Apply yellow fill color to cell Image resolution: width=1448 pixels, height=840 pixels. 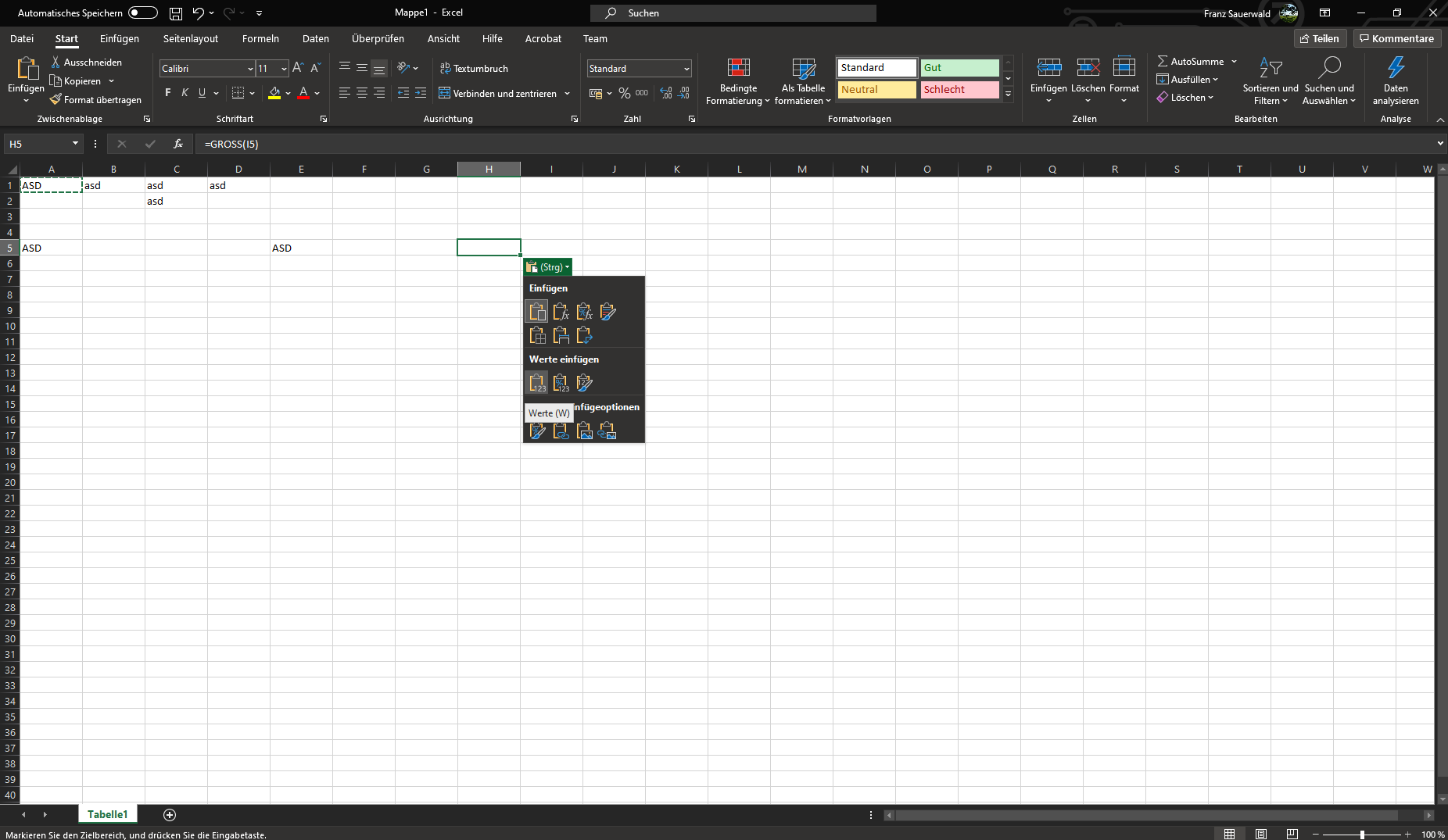click(274, 93)
